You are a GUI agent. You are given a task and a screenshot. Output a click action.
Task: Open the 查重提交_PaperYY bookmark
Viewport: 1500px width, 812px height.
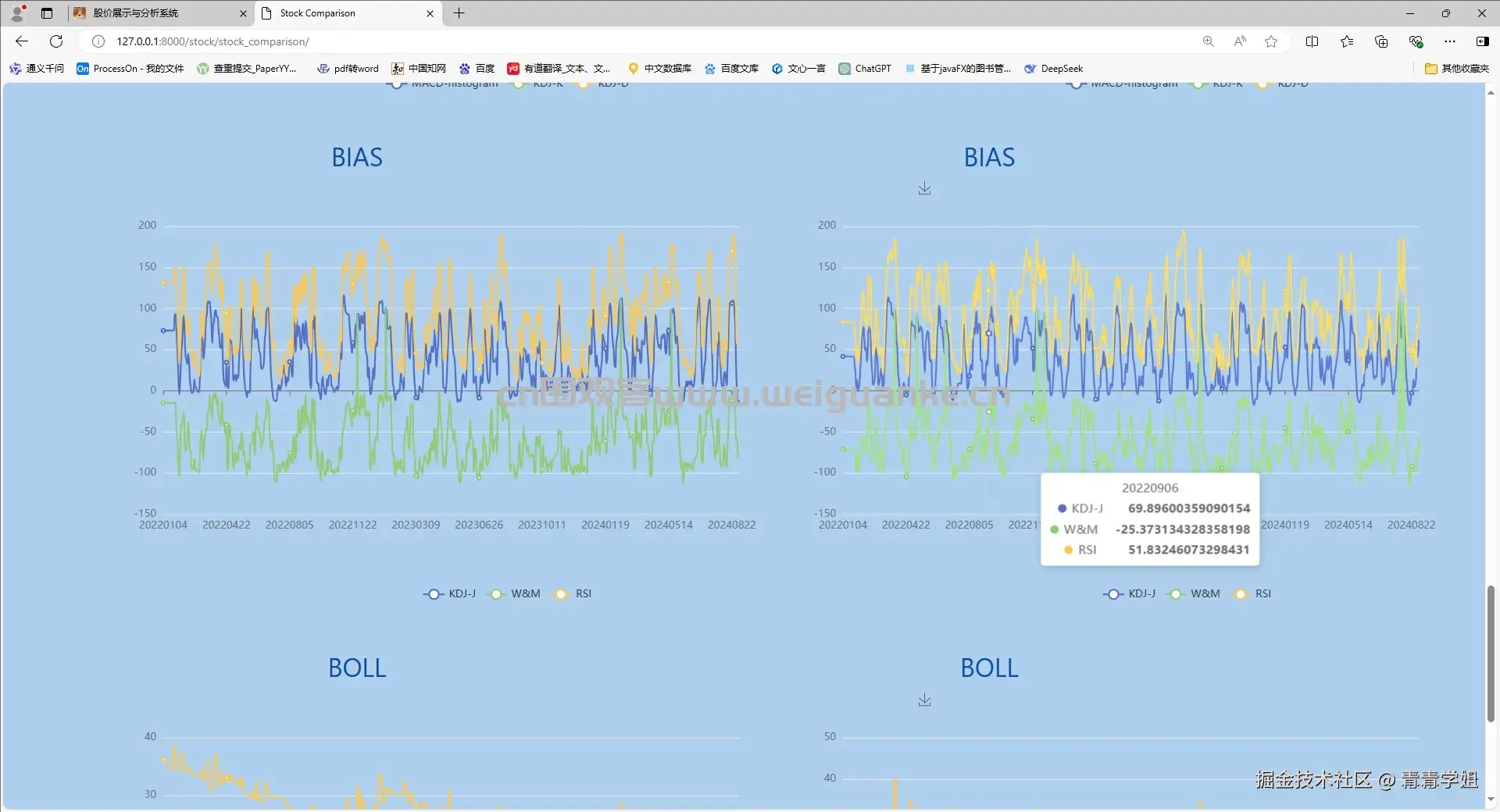[x=247, y=69]
